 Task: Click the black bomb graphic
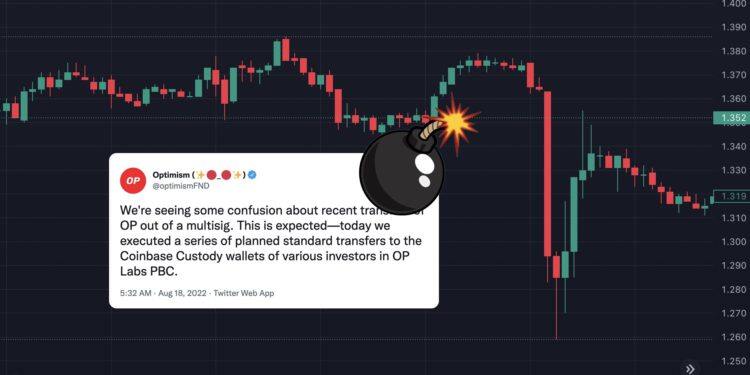pos(402,169)
